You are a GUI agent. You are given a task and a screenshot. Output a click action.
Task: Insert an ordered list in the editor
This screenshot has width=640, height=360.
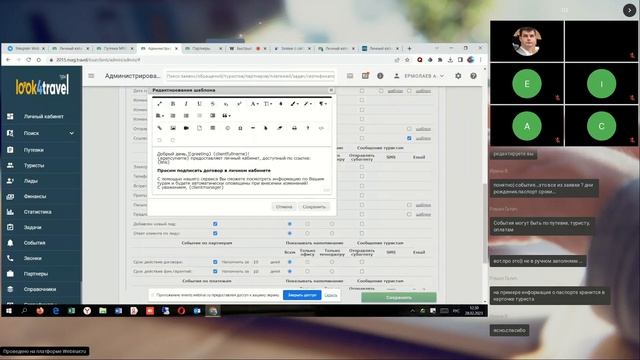pyautogui.click(x=173, y=116)
